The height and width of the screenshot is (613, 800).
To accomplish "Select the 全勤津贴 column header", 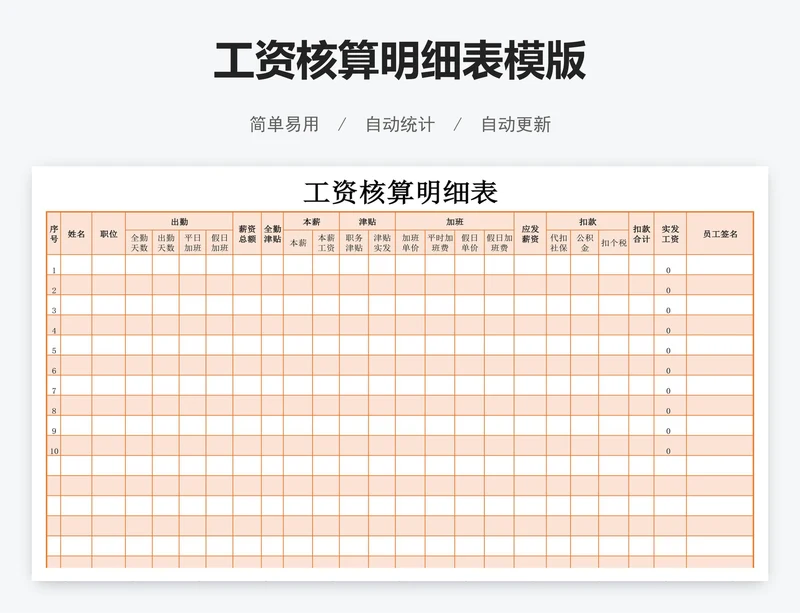I will (272, 234).
